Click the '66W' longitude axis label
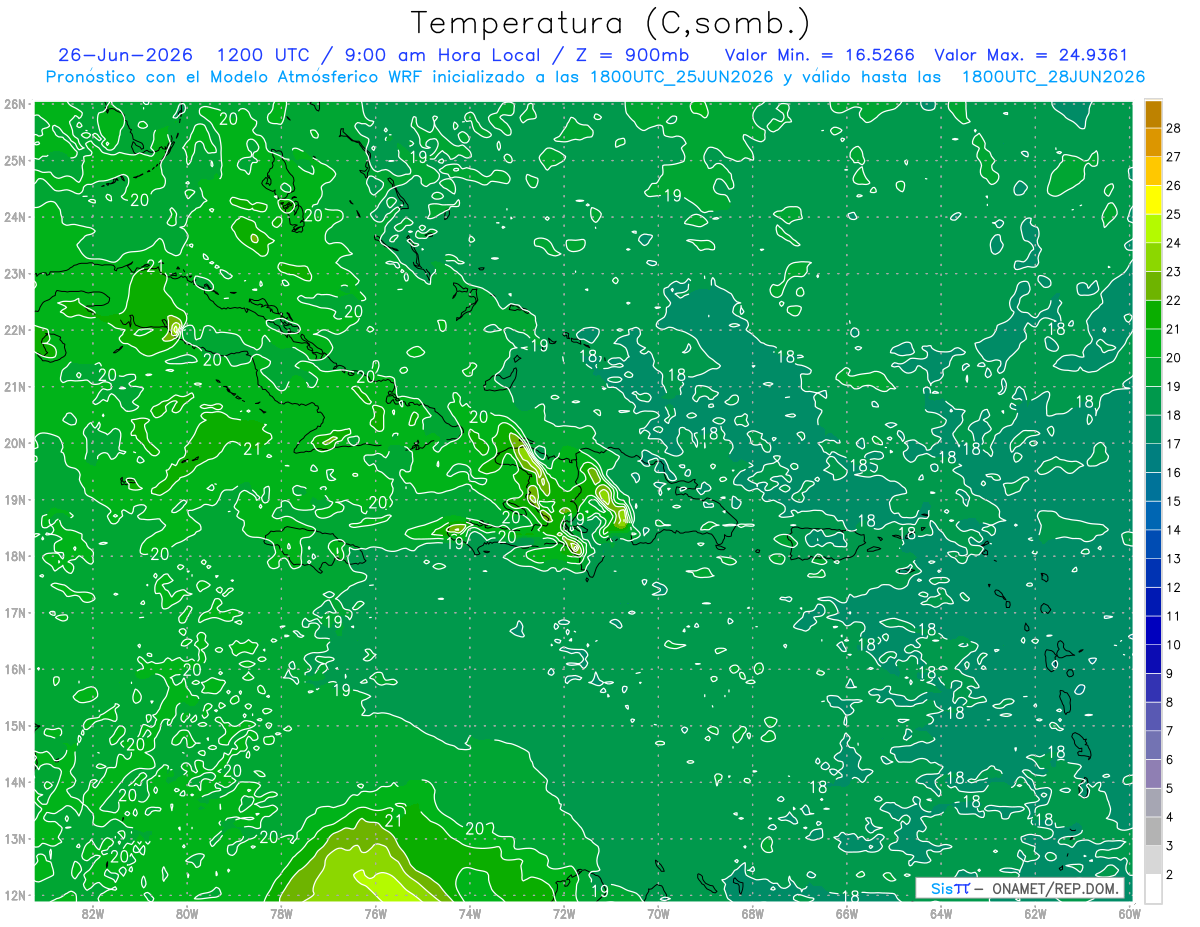Viewport: 1200px width, 927px height. (847, 912)
